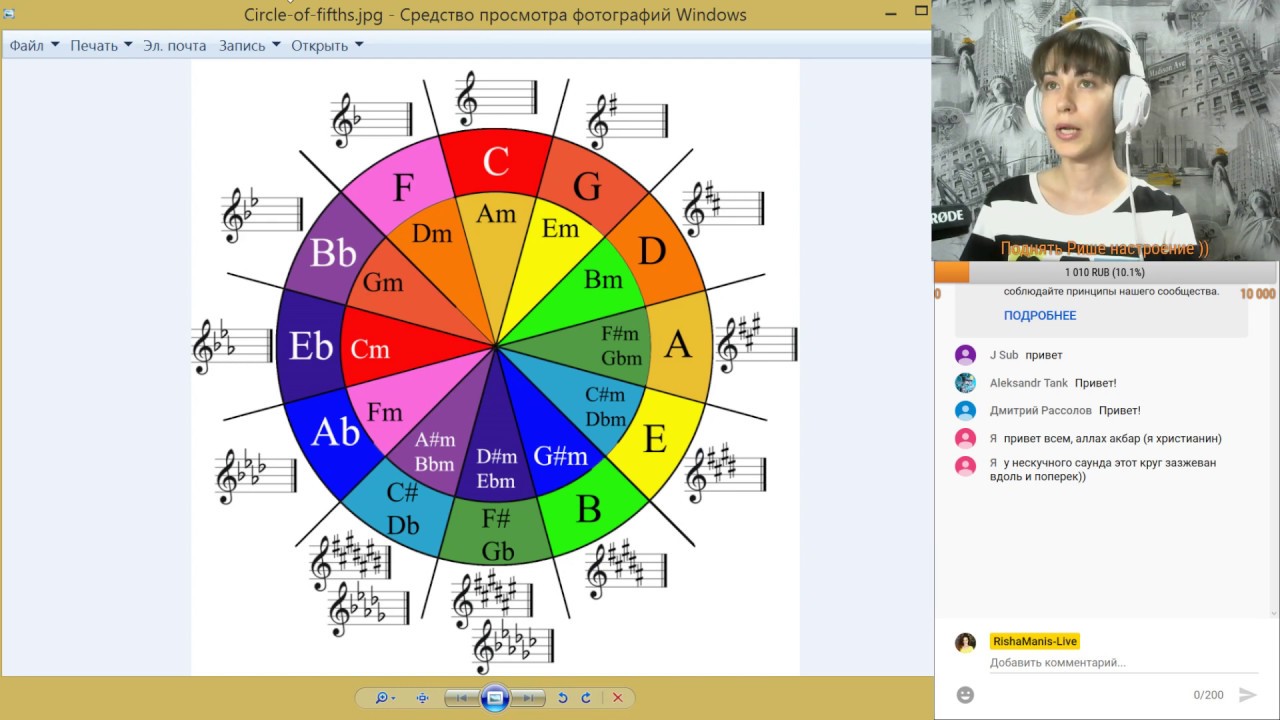
Task: Click the F#m Gbm inner segment
Action: (620, 346)
